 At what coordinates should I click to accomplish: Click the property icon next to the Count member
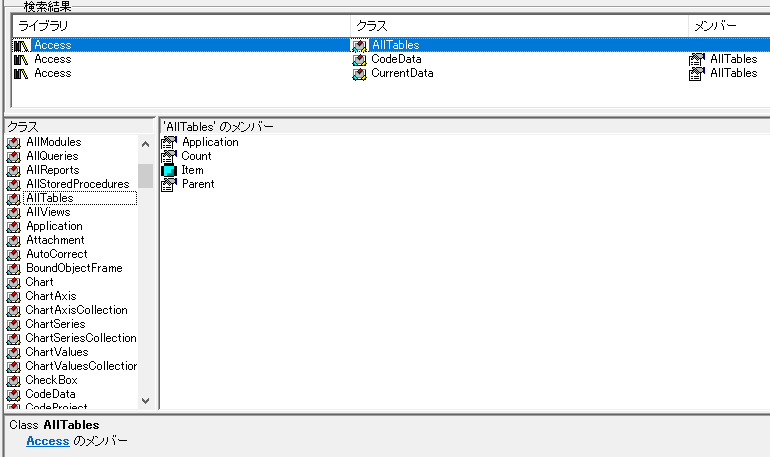point(169,157)
